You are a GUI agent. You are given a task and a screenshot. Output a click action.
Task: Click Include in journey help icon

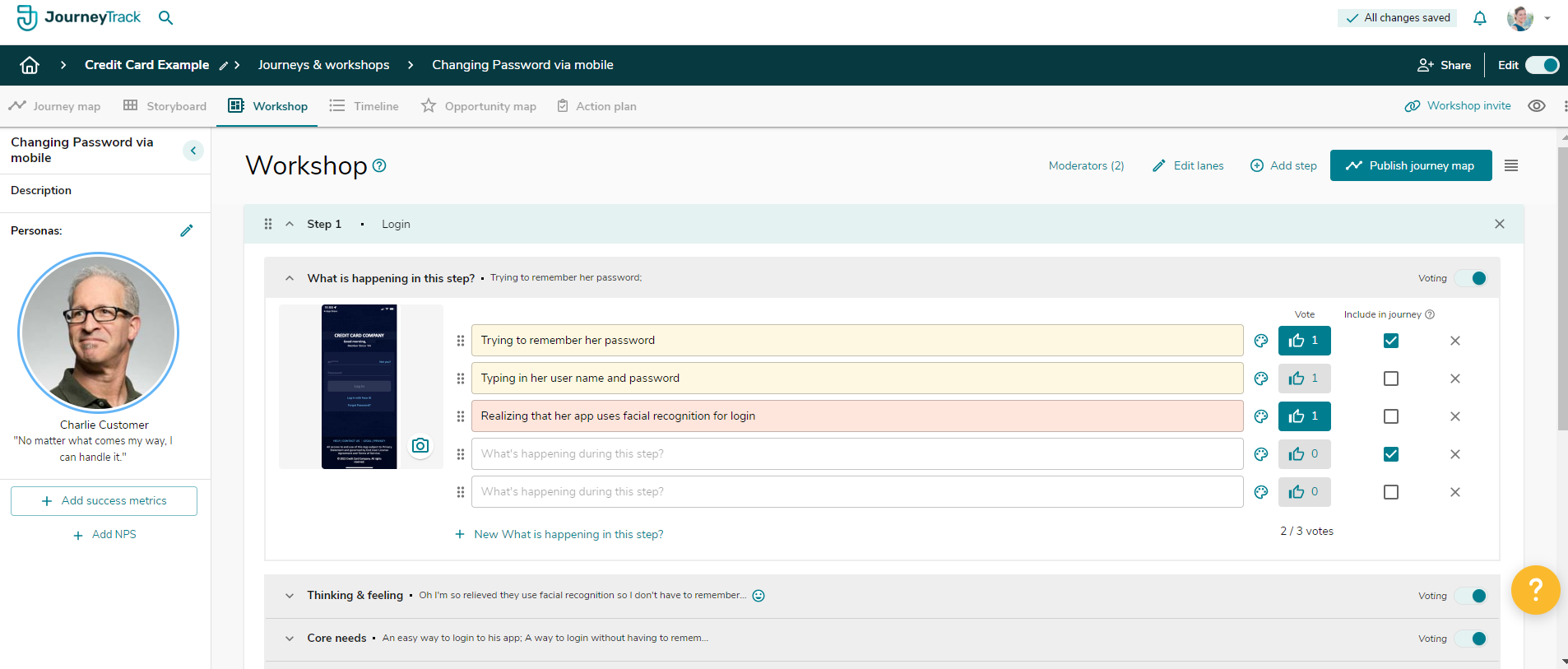pos(1430,314)
